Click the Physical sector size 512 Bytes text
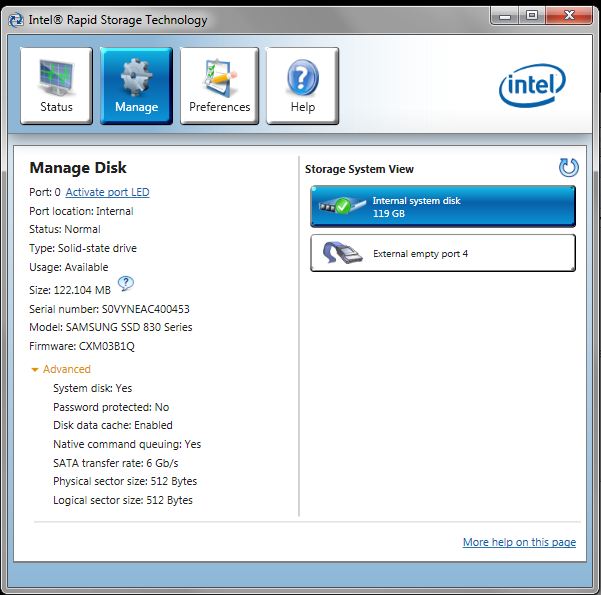601x595 pixels. click(x=125, y=481)
